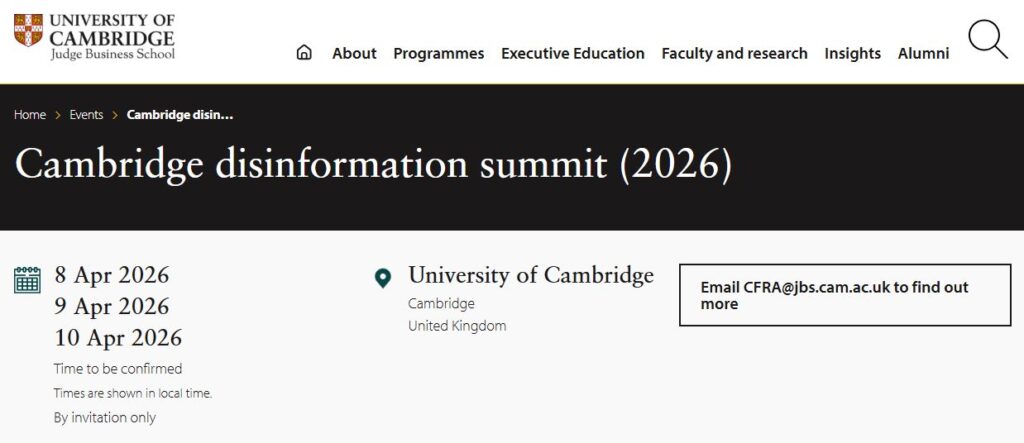Follow the Home breadcrumb link

[30, 115]
